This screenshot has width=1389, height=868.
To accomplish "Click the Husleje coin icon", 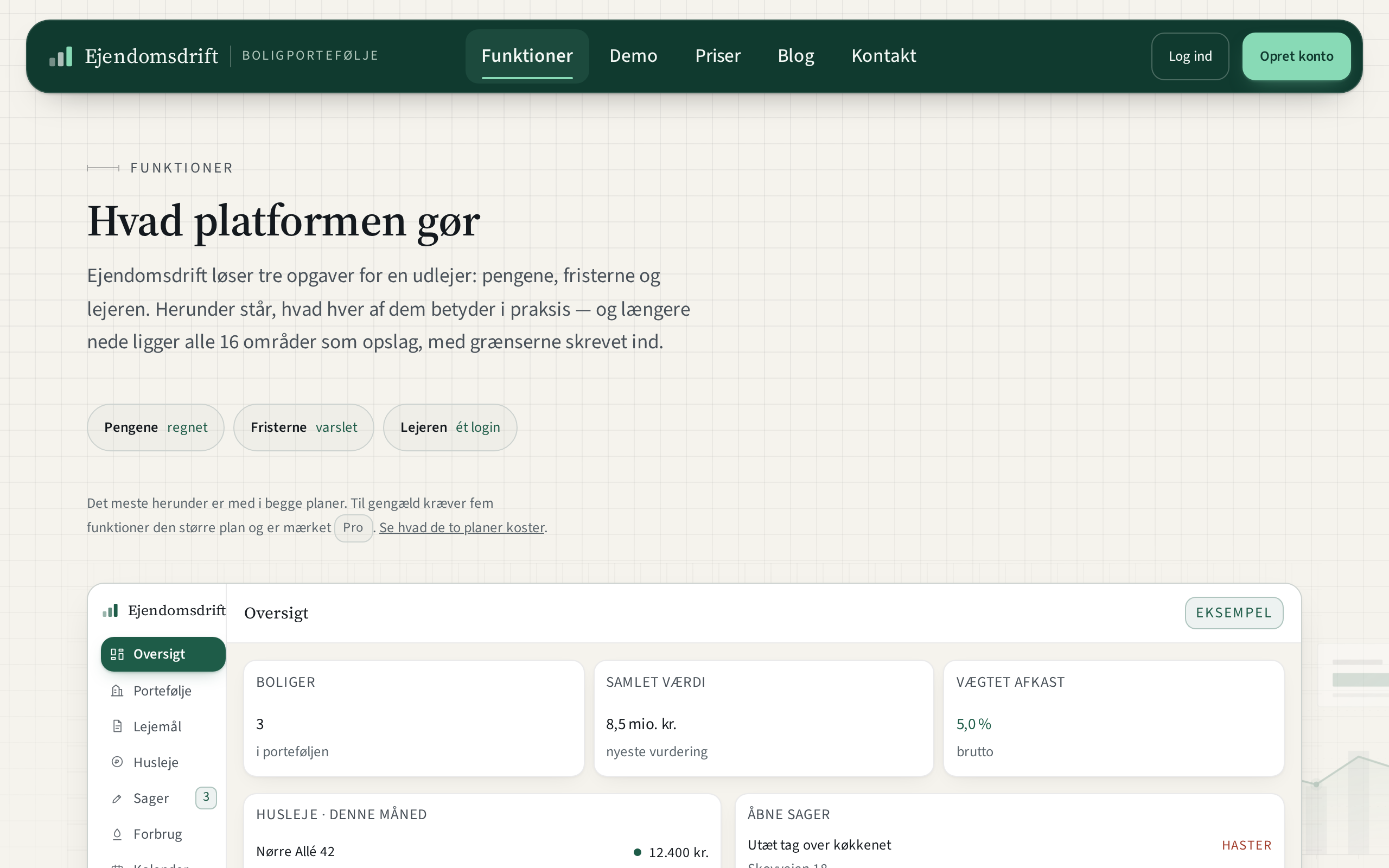I will pyautogui.click(x=117, y=762).
